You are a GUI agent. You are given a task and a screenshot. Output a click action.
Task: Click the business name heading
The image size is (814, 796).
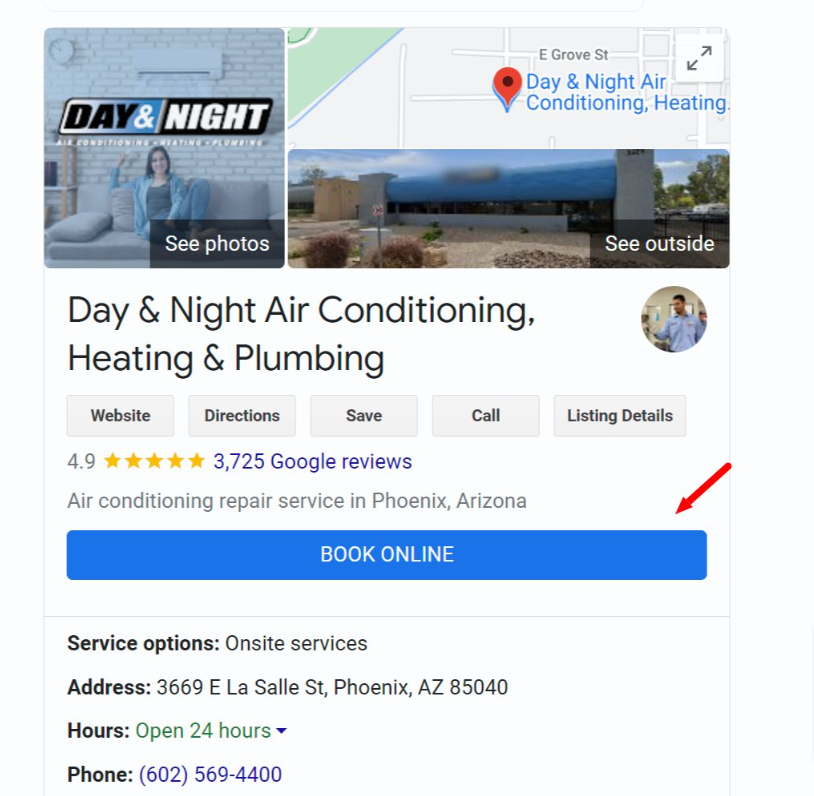301,334
